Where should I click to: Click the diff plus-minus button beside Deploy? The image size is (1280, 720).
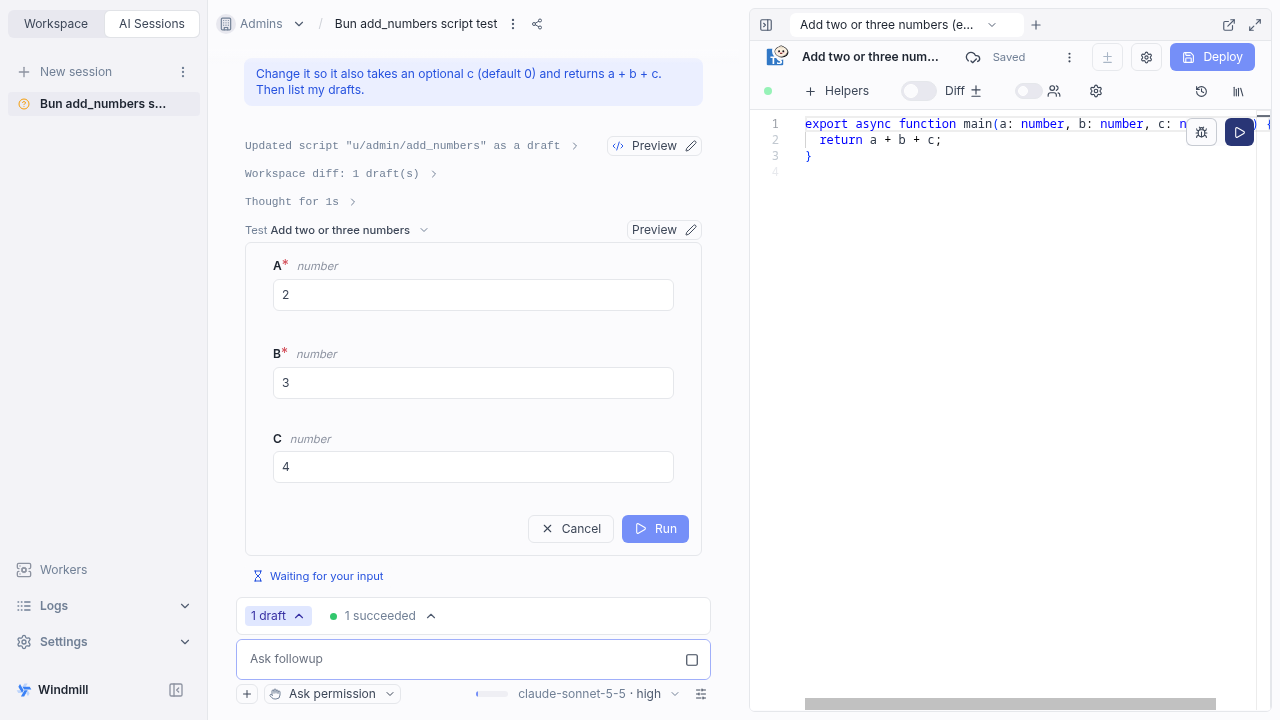coord(1107,57)
